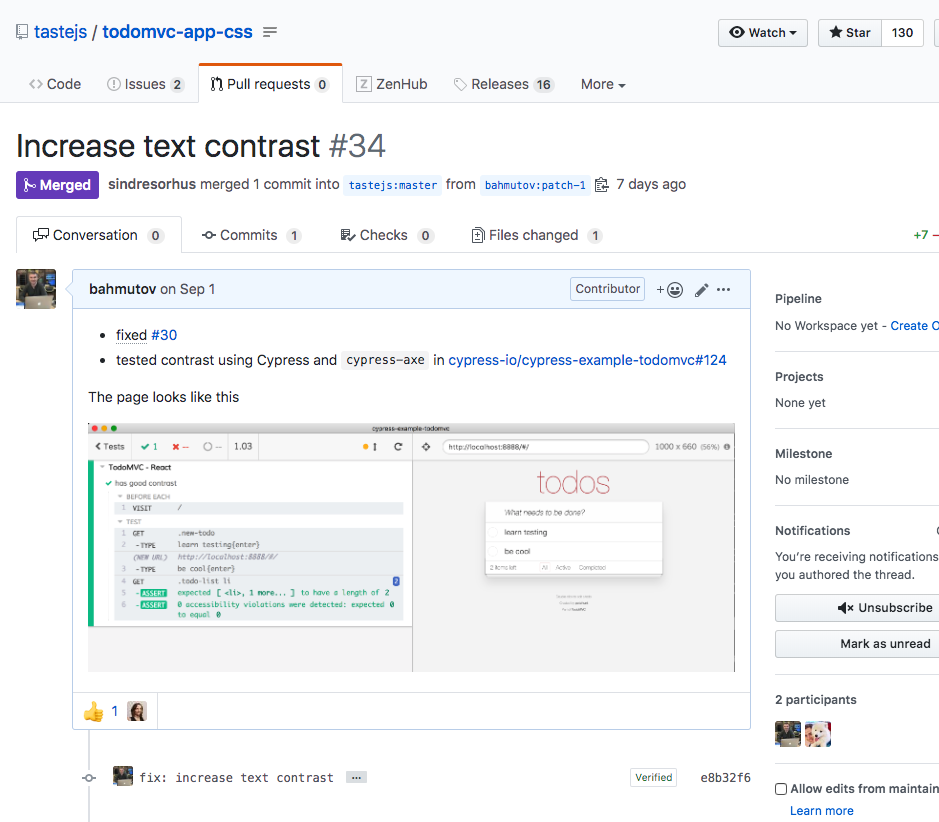Click the copy branch name clipboard icon
Image resolution: width=939 pixels, height=822 pixels.
601,185
